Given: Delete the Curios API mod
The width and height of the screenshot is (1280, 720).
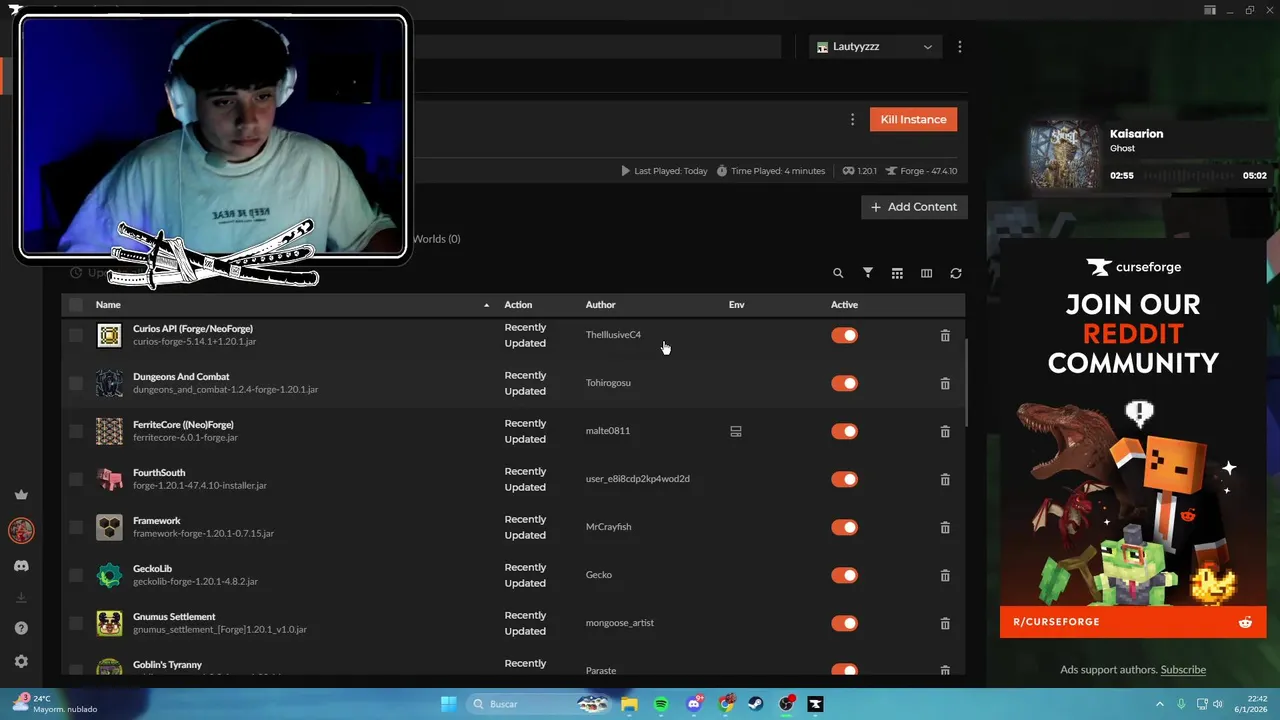Looking at the screenshot, I should [945, 336].
